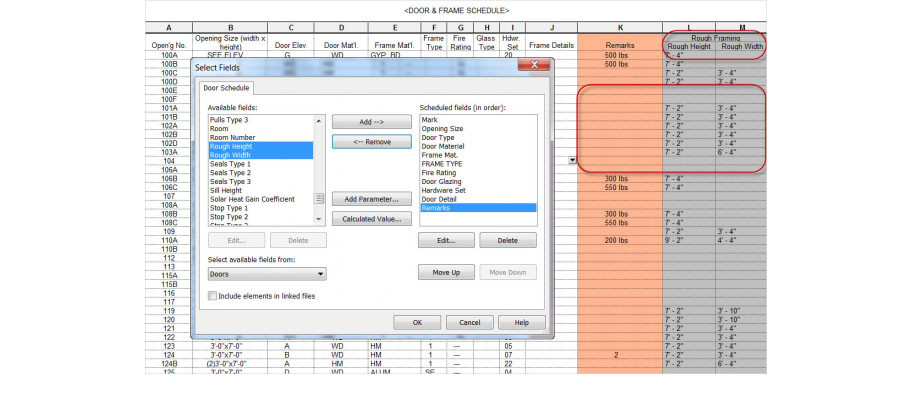
Task: Select column K header in schedule
Action: click(620, 27)
